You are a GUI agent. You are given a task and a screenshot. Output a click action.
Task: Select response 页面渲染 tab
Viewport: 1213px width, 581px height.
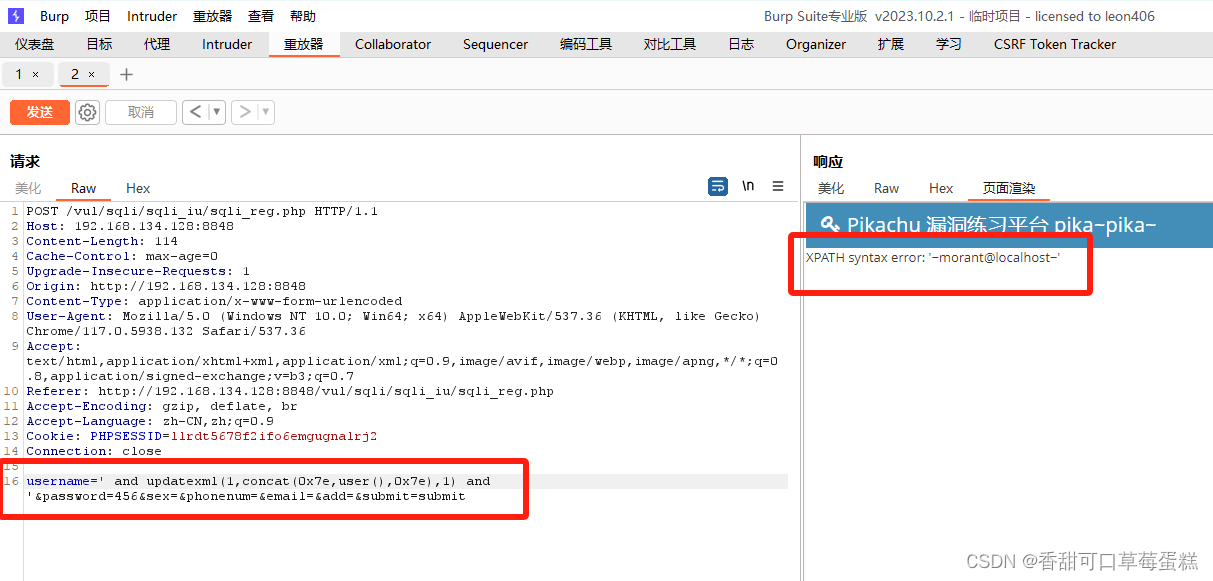tap(1009, 188)
